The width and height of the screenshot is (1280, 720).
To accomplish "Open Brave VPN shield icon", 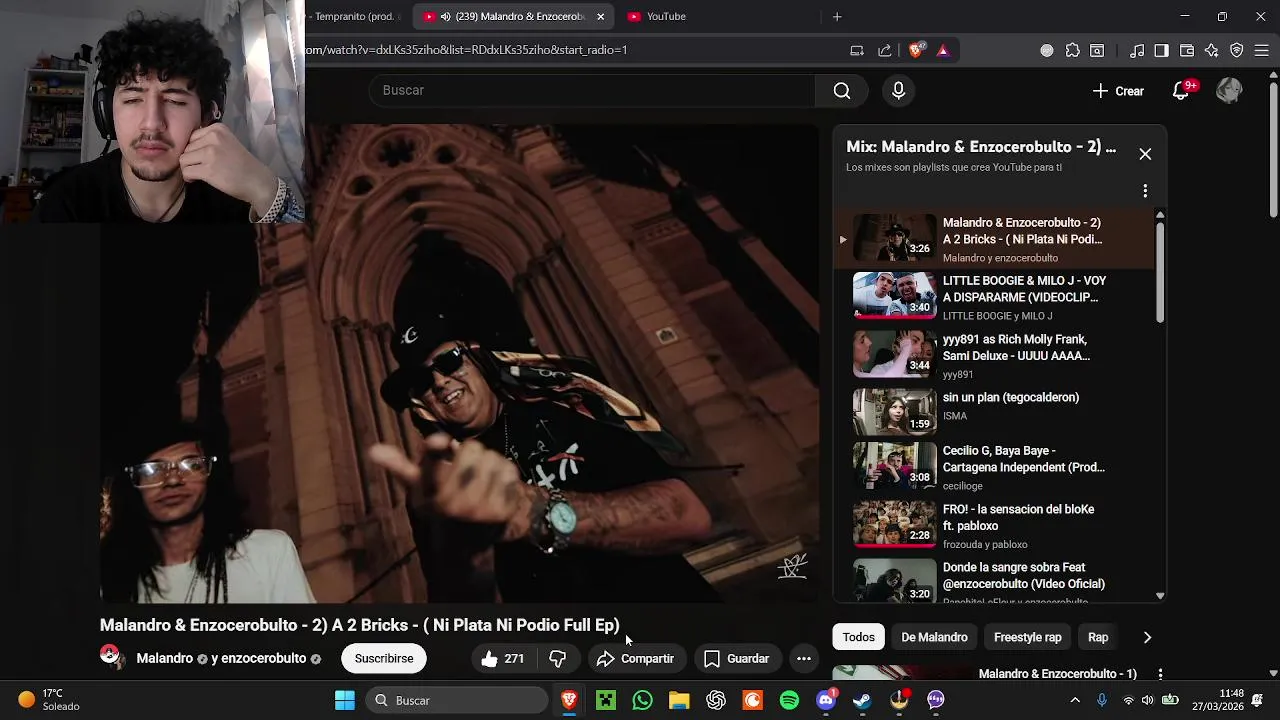I will pyautogui.click(x=1236, y=51).
